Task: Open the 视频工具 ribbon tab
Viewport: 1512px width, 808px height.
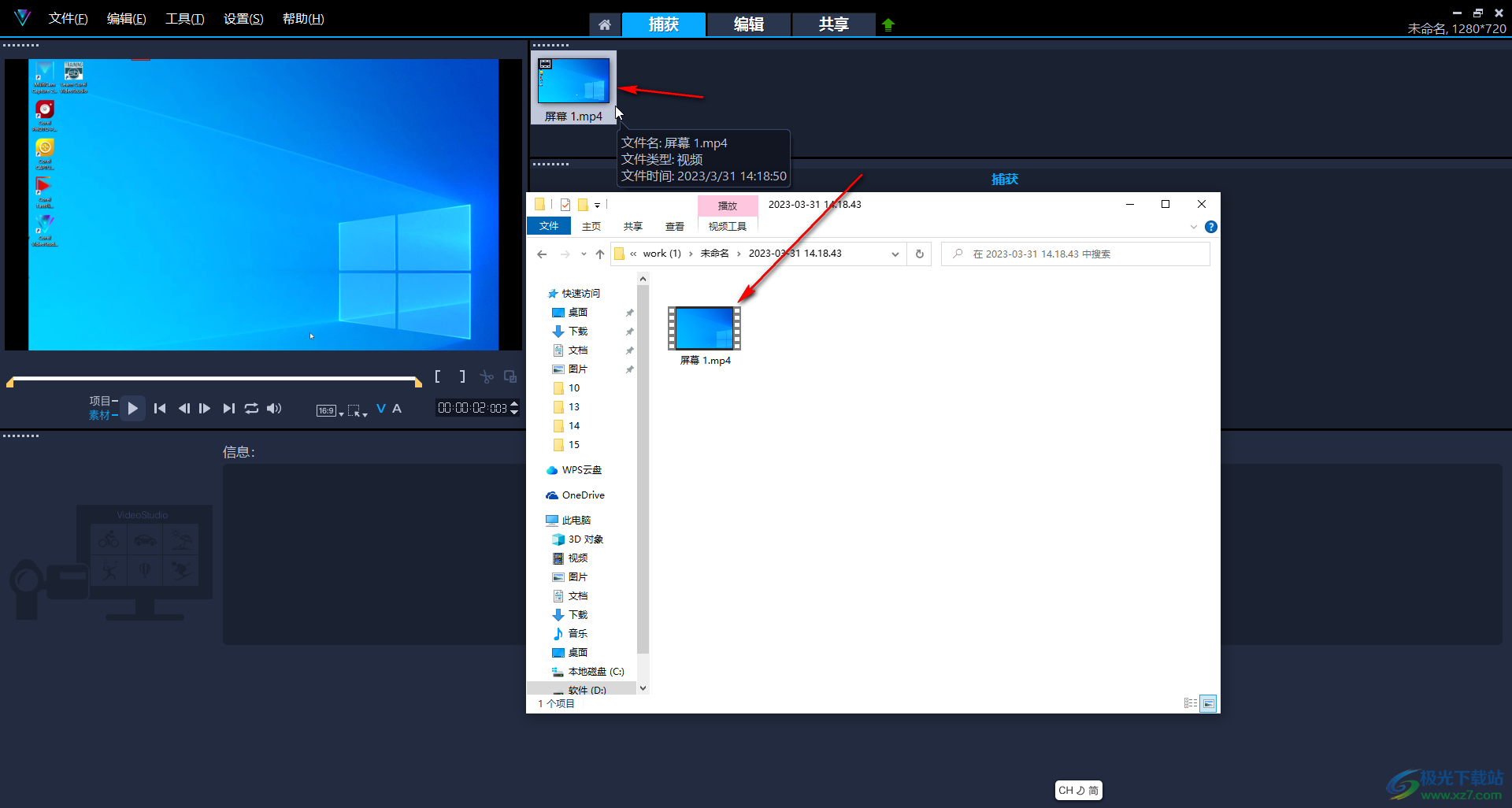Action: (x=728, y=226)
